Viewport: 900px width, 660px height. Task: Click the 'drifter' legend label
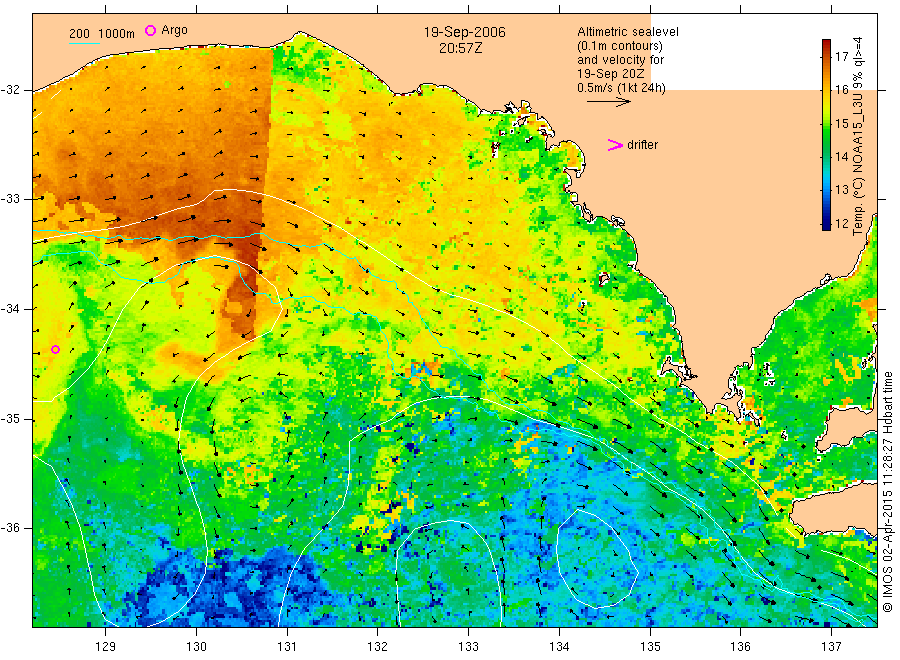(x=642, y=145)
